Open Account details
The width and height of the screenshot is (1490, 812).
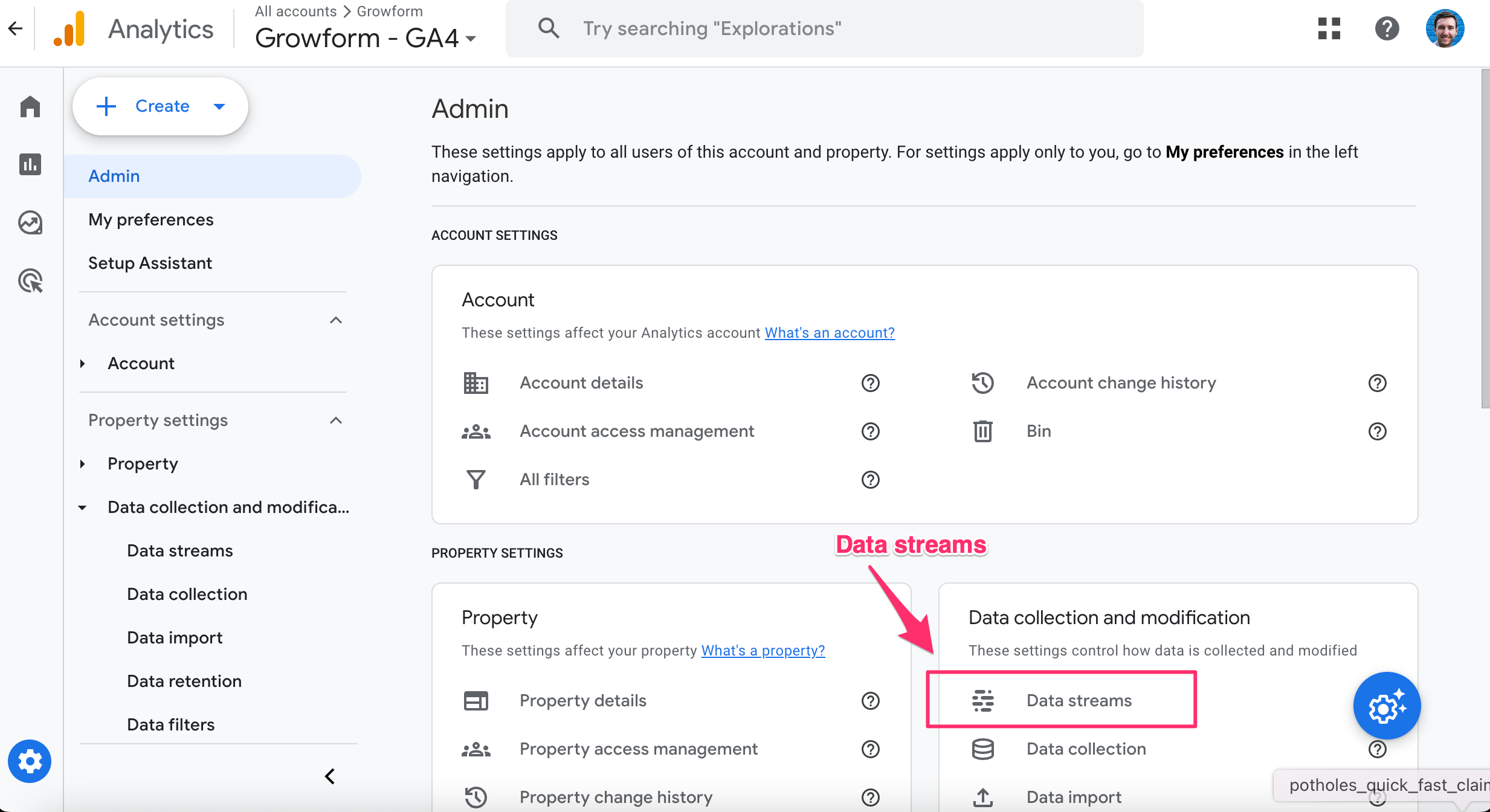581,383
